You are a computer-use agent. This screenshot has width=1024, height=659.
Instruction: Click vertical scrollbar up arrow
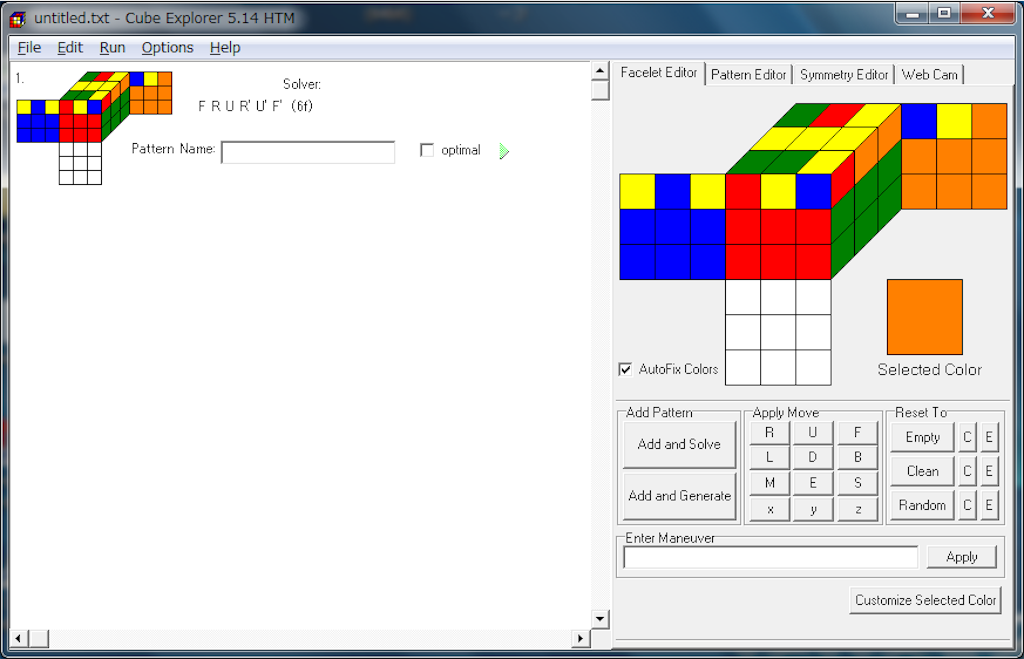(x=600, y=71)
